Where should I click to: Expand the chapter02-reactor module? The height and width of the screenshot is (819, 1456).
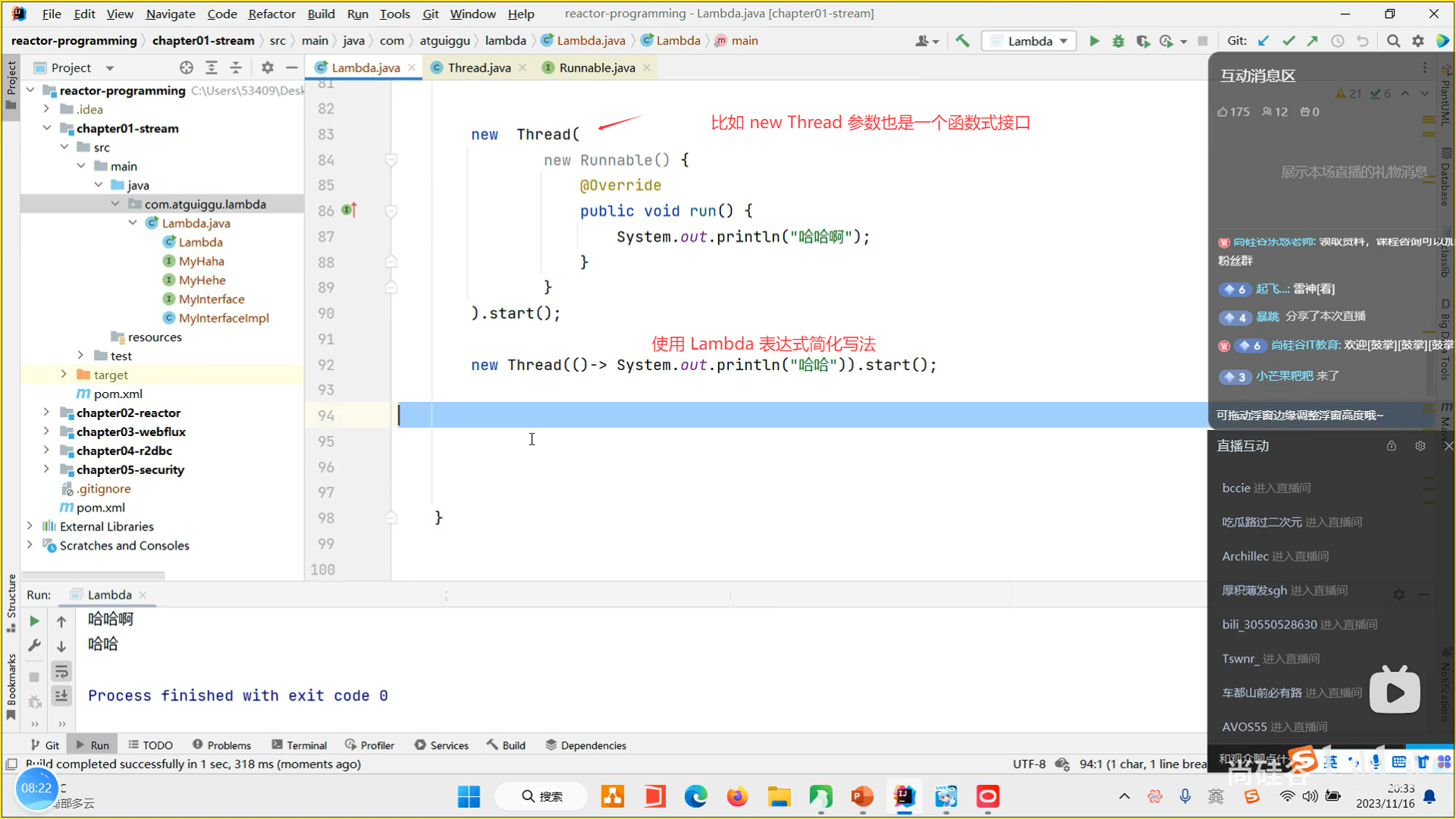coord(46,413)
